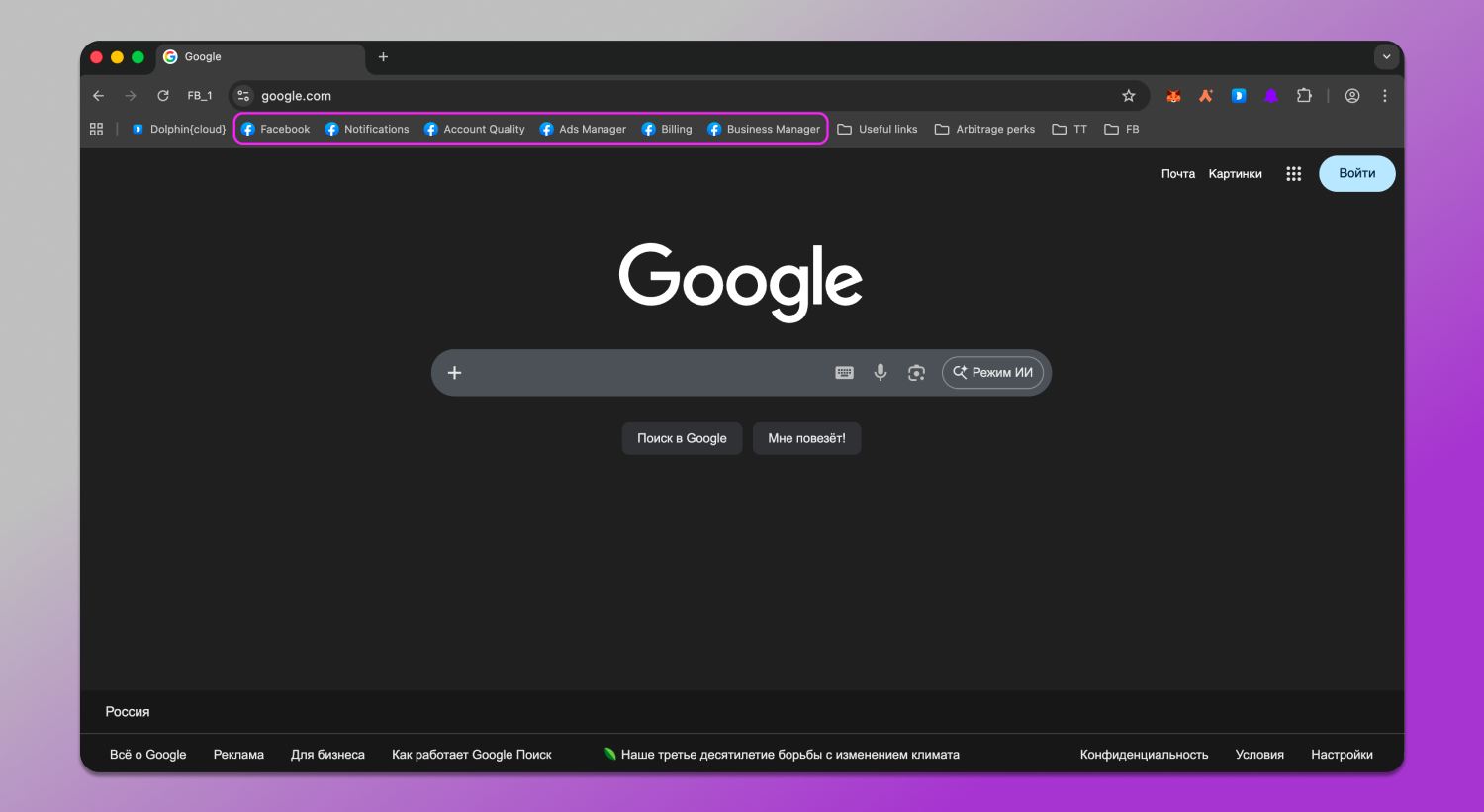Click the Войти sign-in button

(x=1356, y=174)
